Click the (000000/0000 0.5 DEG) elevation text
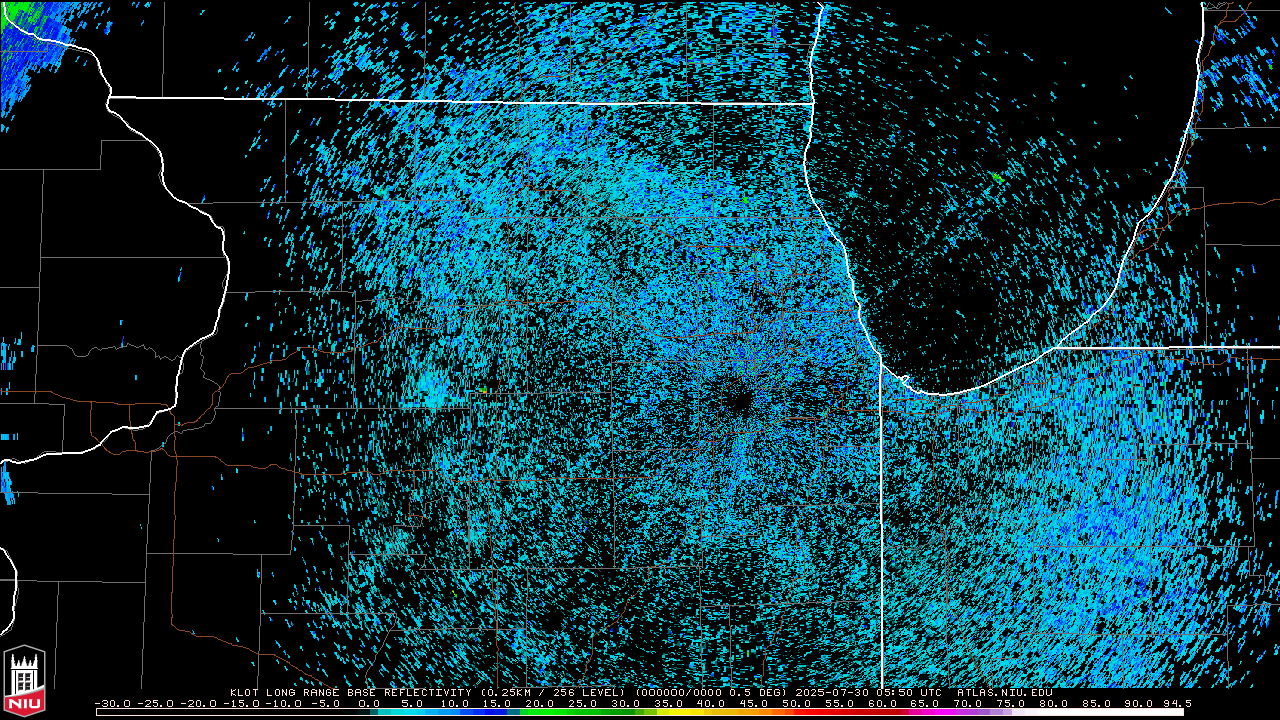Viewport: 1280px width, 720px height. point(711,692)
